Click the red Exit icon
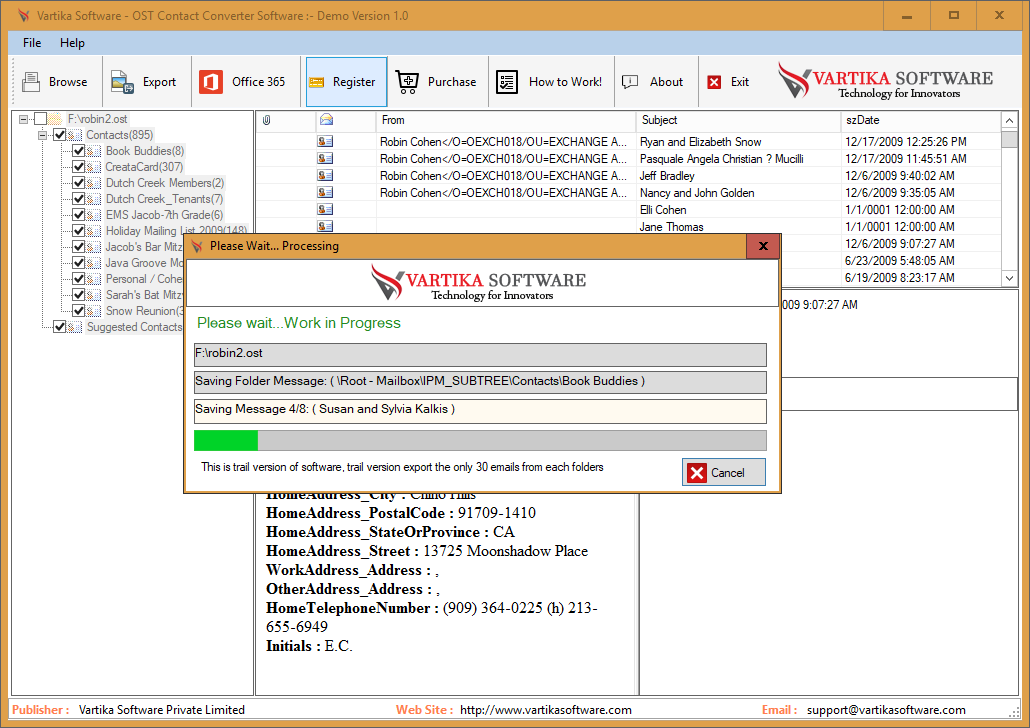Viewport: 1030px width, 728px height. pyautogui.click(x=714, y=82)
